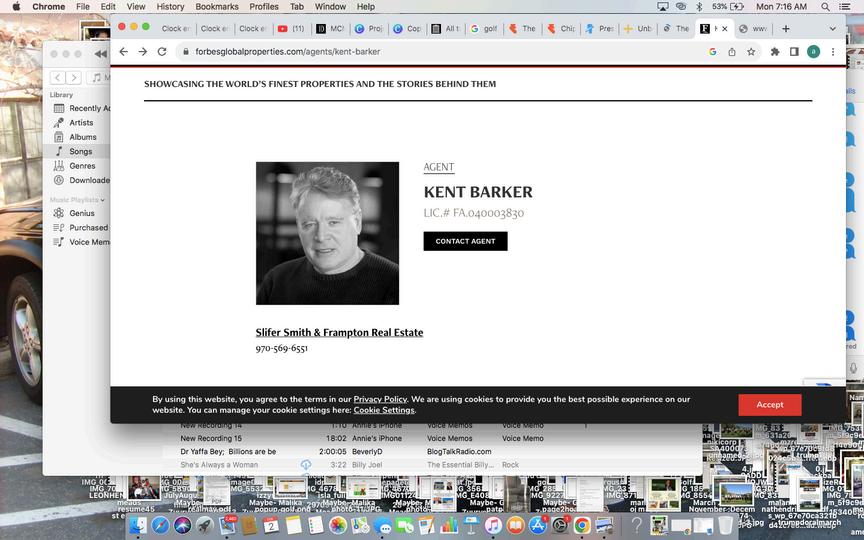Accept the cookie notice
864x540 pixels.
769,404
